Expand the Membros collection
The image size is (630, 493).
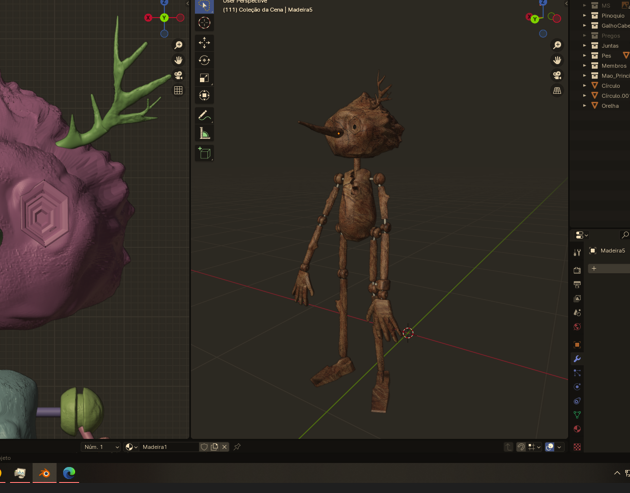coord(584,65)
